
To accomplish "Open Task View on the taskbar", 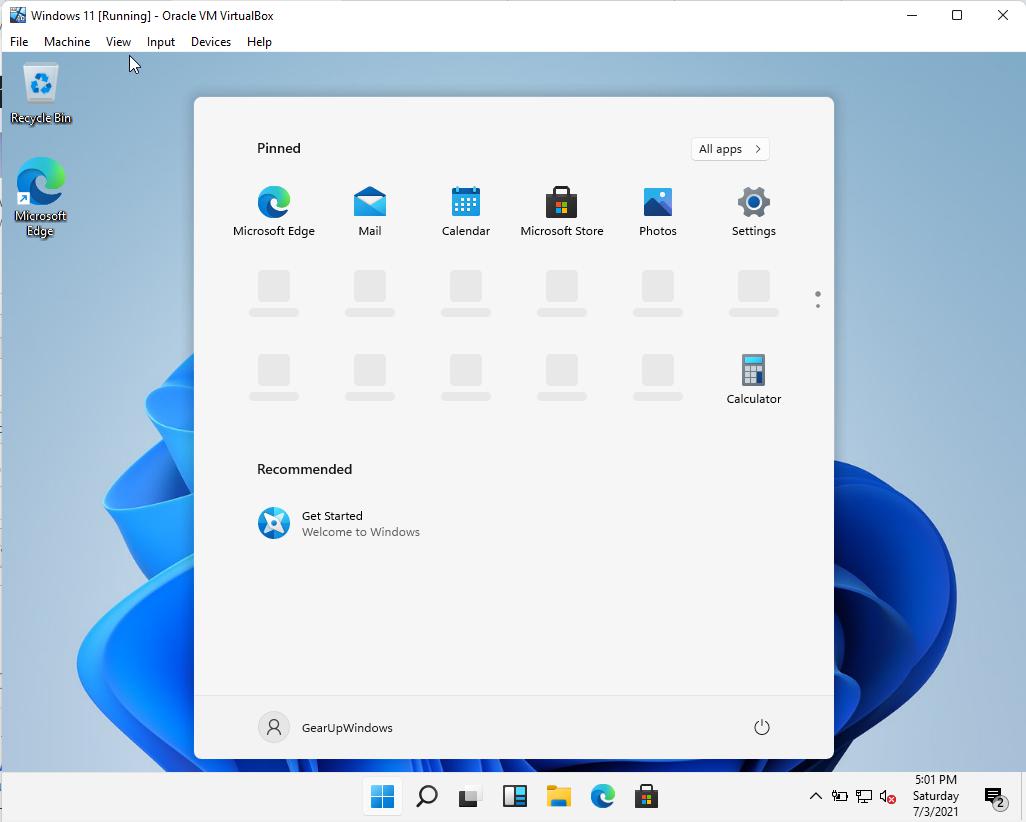I will point(470,797).
